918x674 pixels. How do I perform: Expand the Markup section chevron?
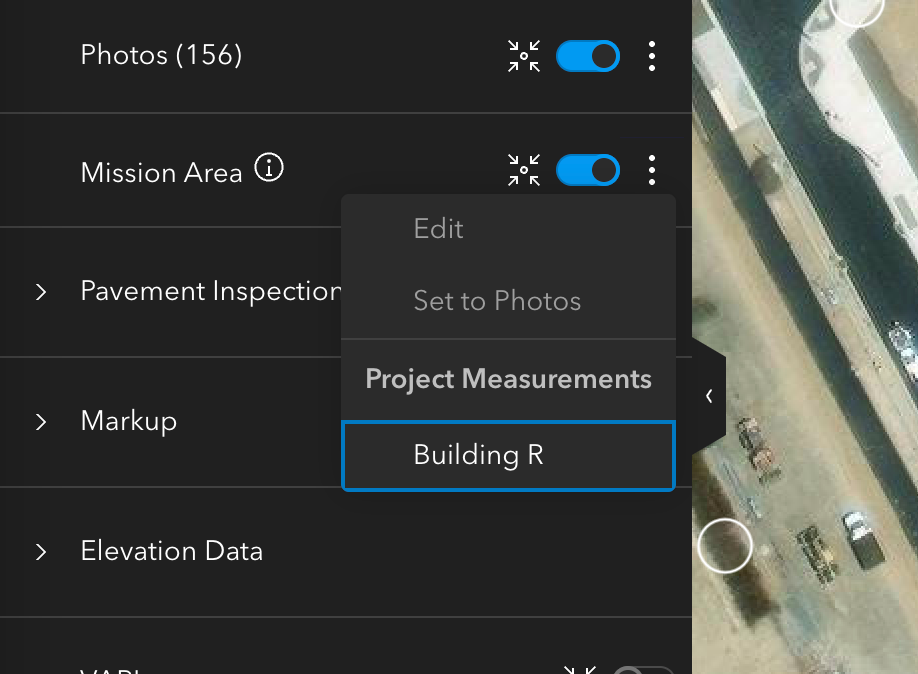point(41,422)
